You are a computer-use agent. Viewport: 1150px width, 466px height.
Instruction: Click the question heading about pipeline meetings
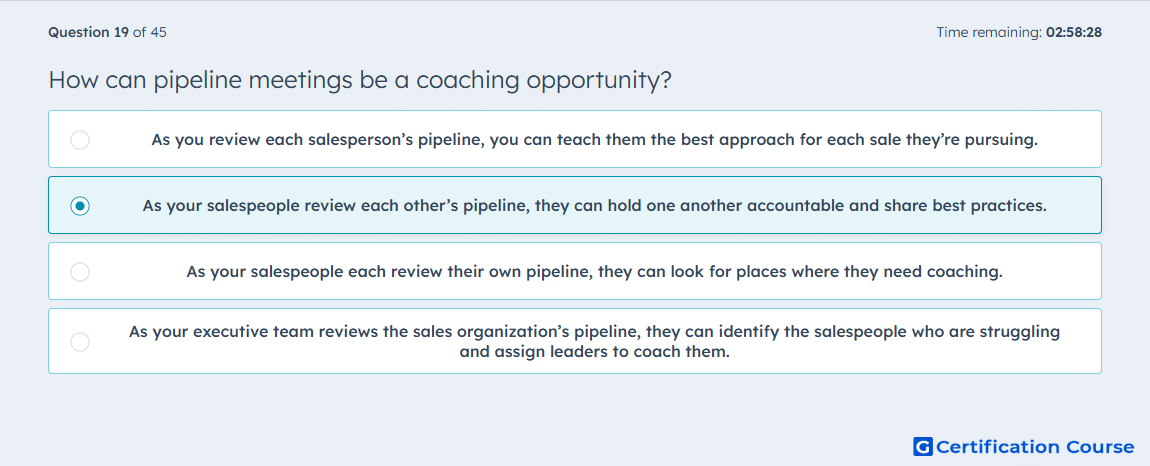click(360, 80)
